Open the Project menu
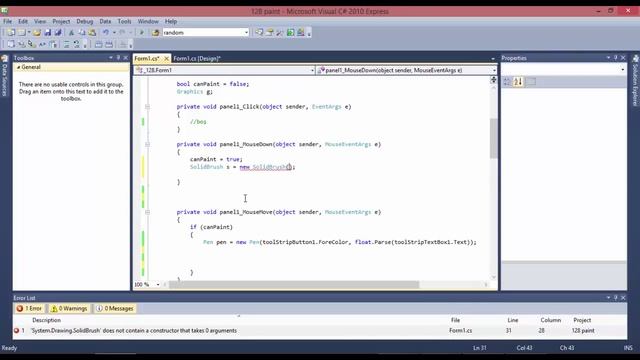Screen dimensions: 640x360 point(61,21)
